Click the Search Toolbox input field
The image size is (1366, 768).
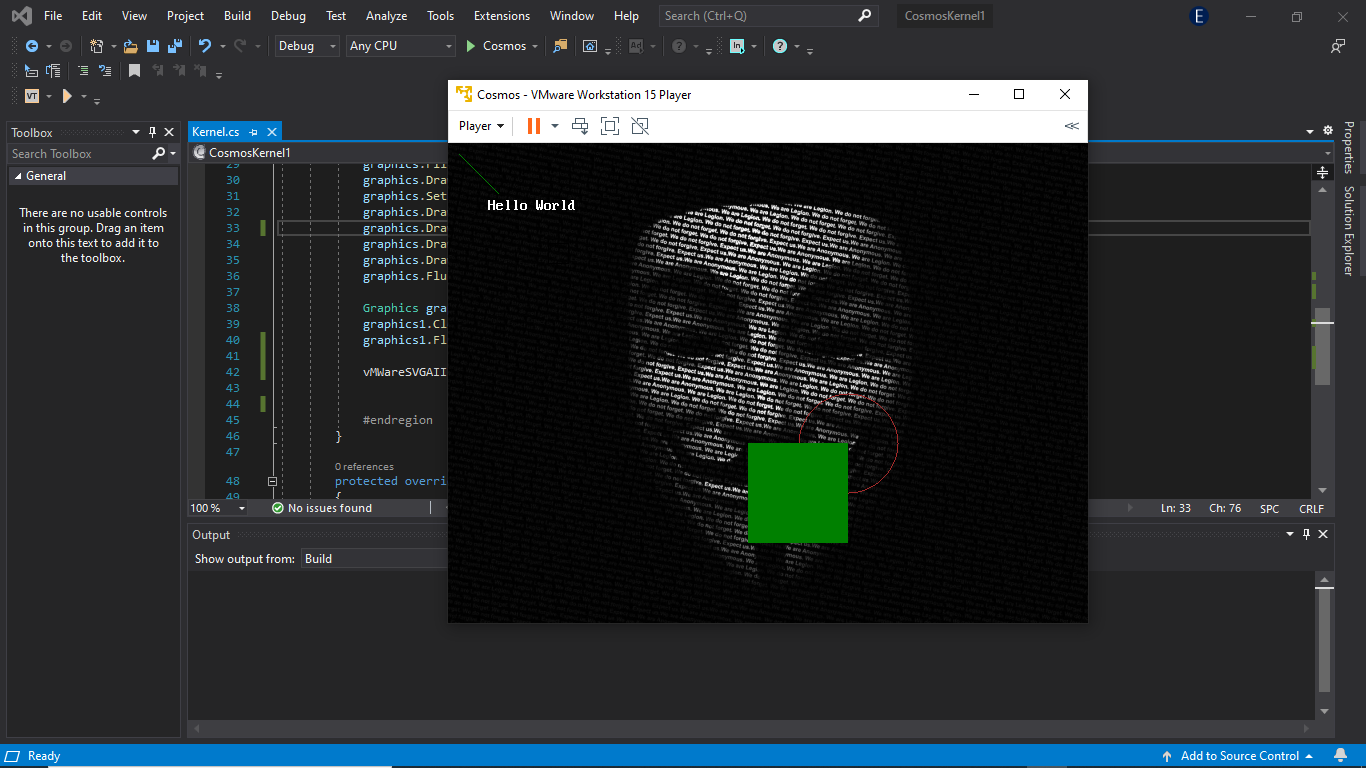pos(80,153)
